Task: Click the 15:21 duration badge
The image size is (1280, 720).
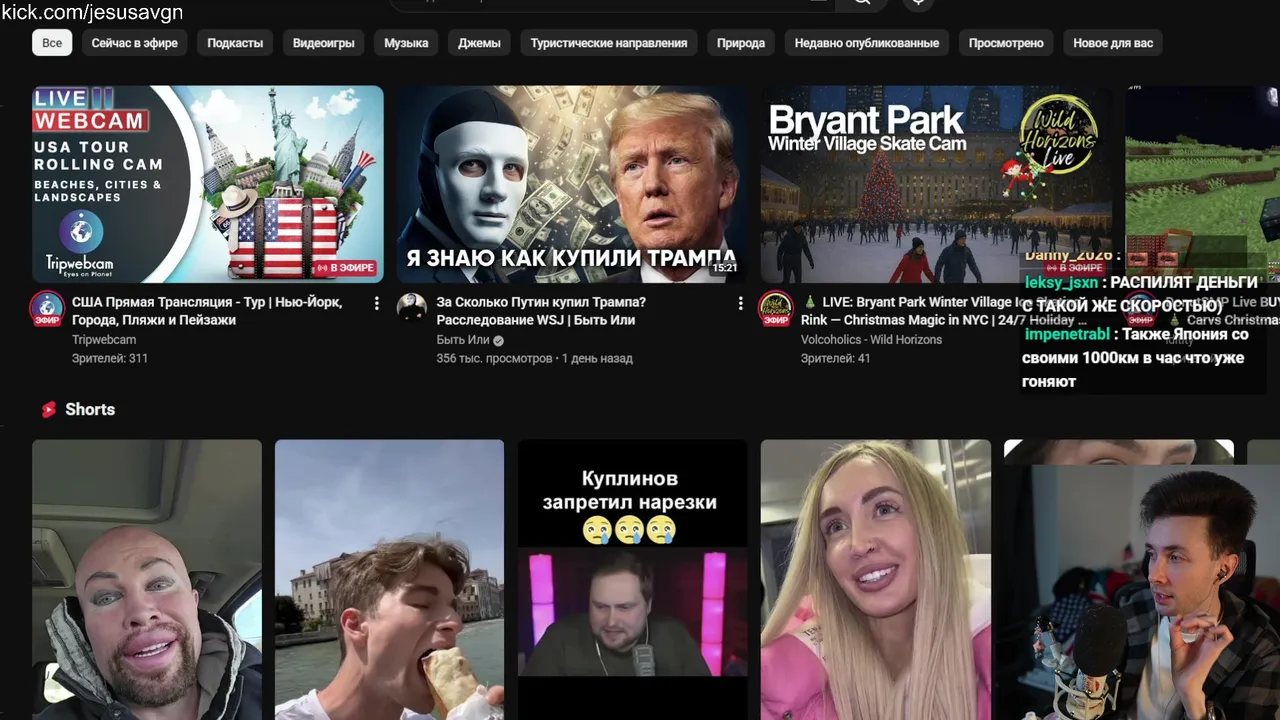Action: [724, 268]
